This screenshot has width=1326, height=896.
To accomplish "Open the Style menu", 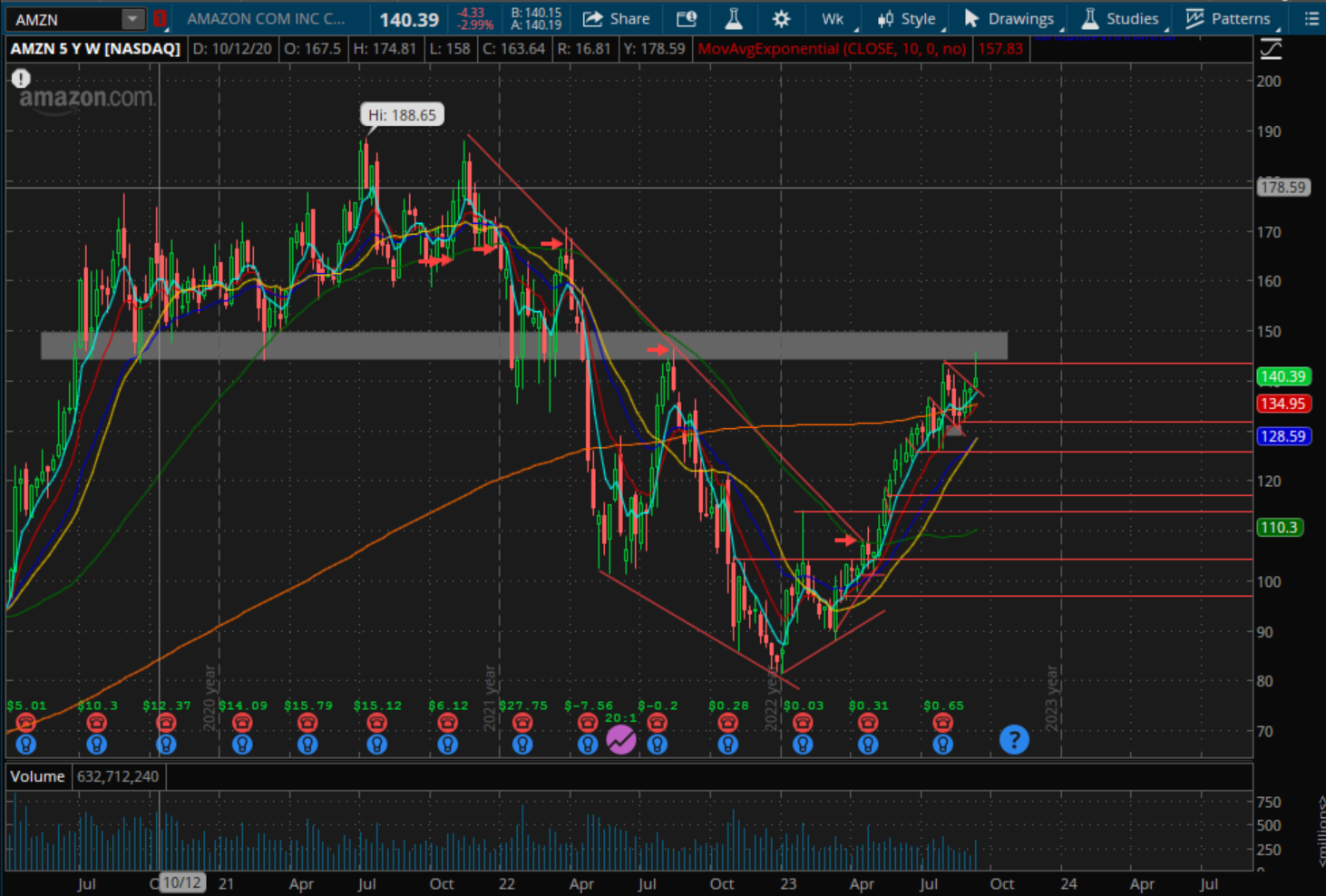I will point(908,18).
